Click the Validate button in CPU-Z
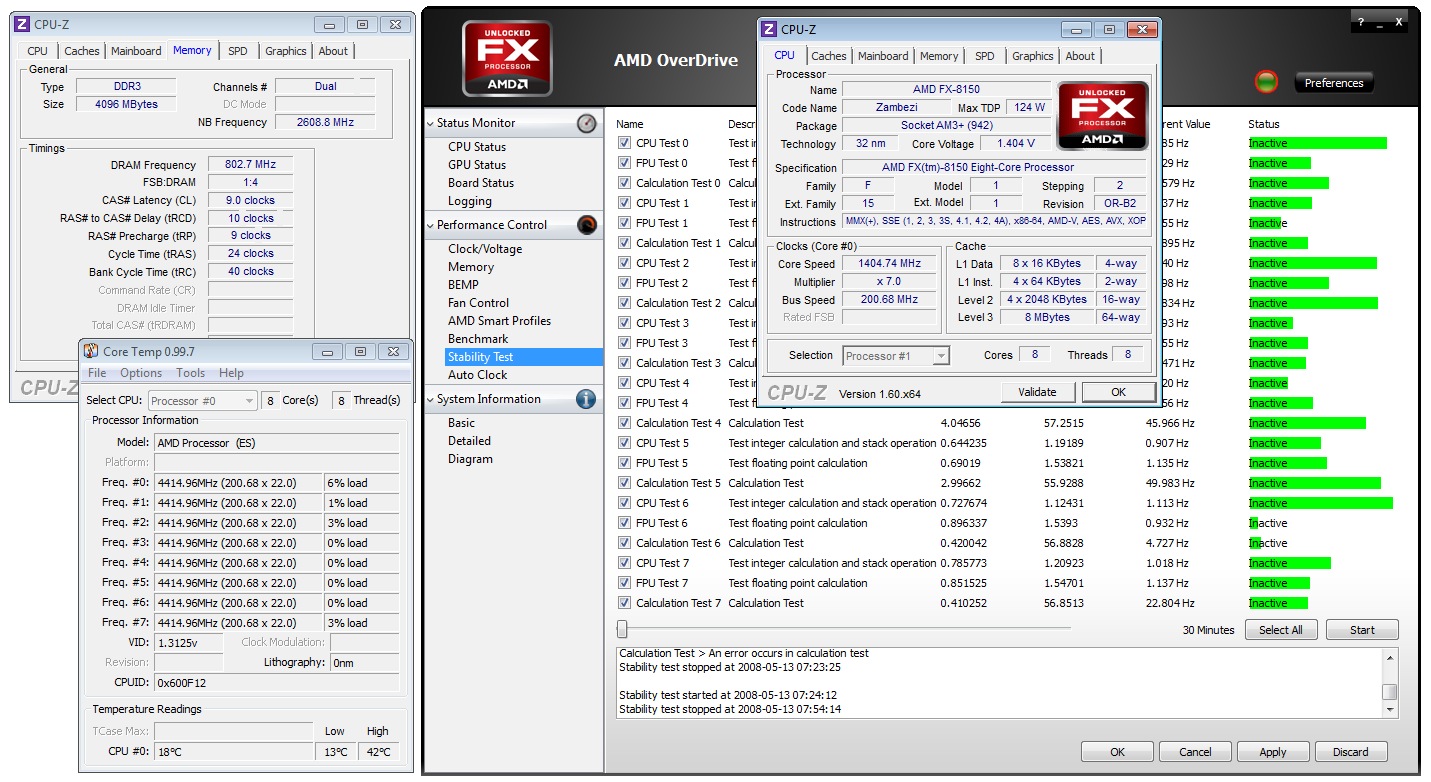Image resolution: width=1431 pixels, height=782 pixels. point(1037,392)
